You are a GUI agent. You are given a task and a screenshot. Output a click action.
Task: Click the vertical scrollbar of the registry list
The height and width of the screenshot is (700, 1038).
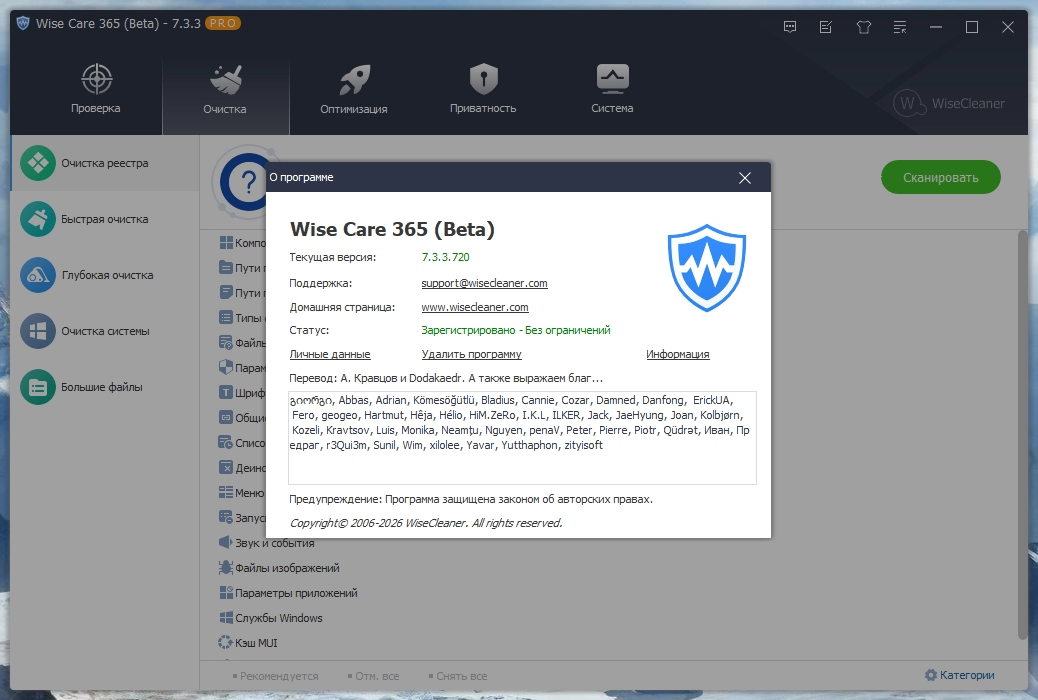pyautogui.click(x=1022, y=434)
